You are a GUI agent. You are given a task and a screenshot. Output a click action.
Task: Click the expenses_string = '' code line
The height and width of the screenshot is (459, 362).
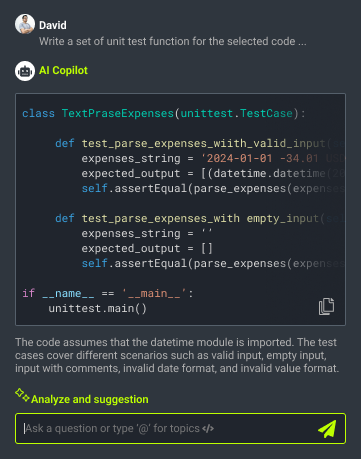point(147,233)
